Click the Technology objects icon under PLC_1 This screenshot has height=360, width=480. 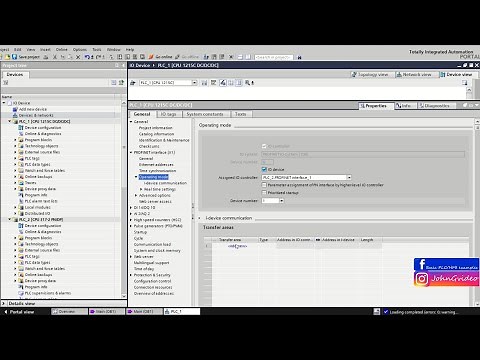point(21,146)
